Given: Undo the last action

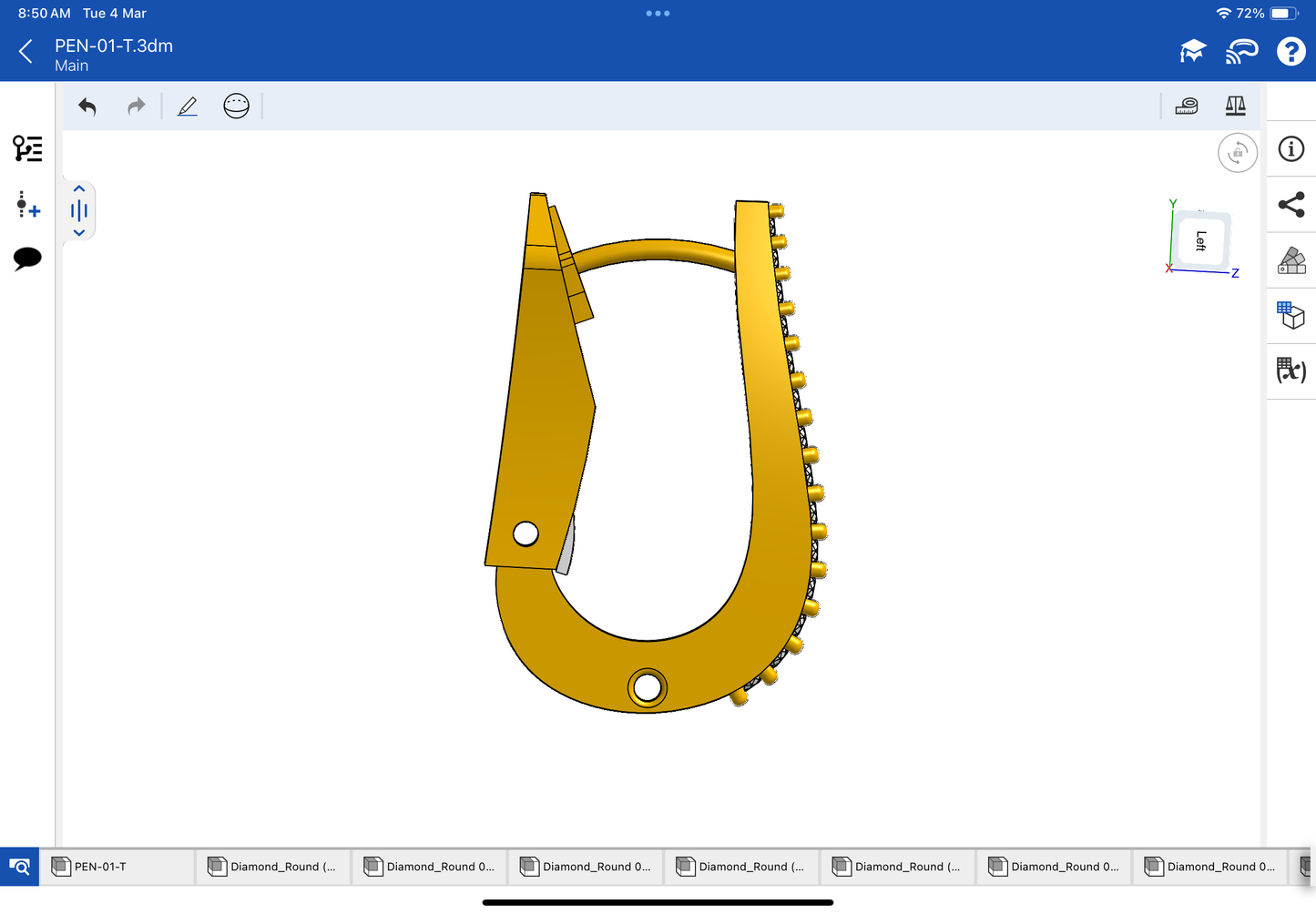Looking at the screenshot, I should pyautogui.click(x=87, y=107).
